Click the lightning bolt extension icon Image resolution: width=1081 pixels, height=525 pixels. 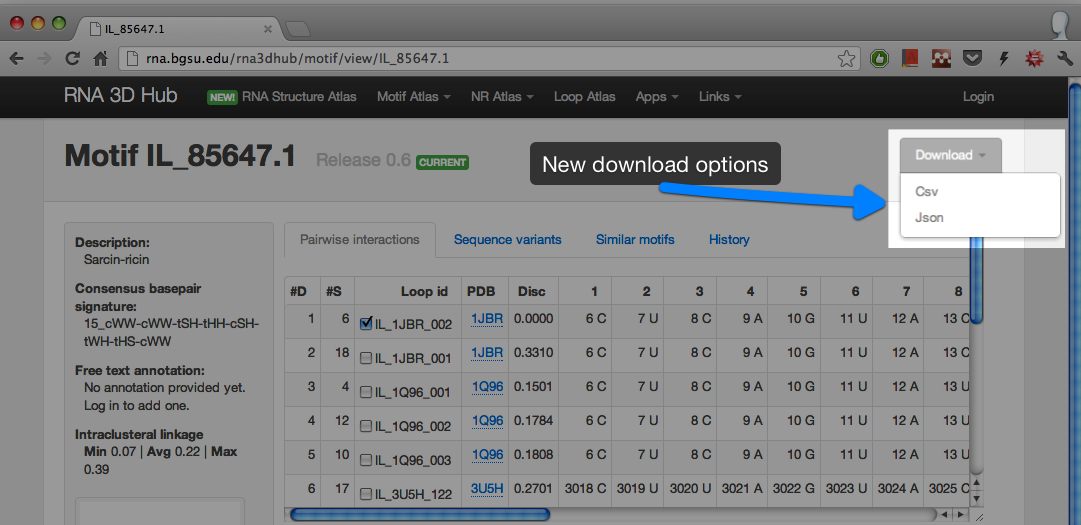pos(1004,59)
